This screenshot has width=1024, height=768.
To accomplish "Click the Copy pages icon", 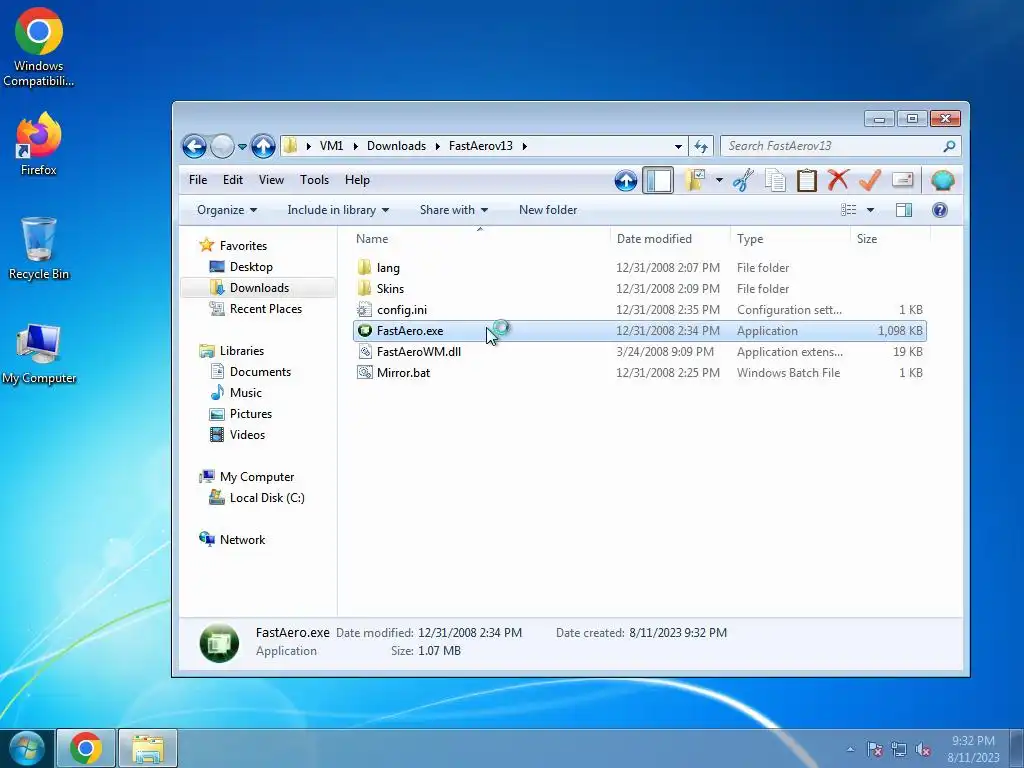I will point(775,180).
